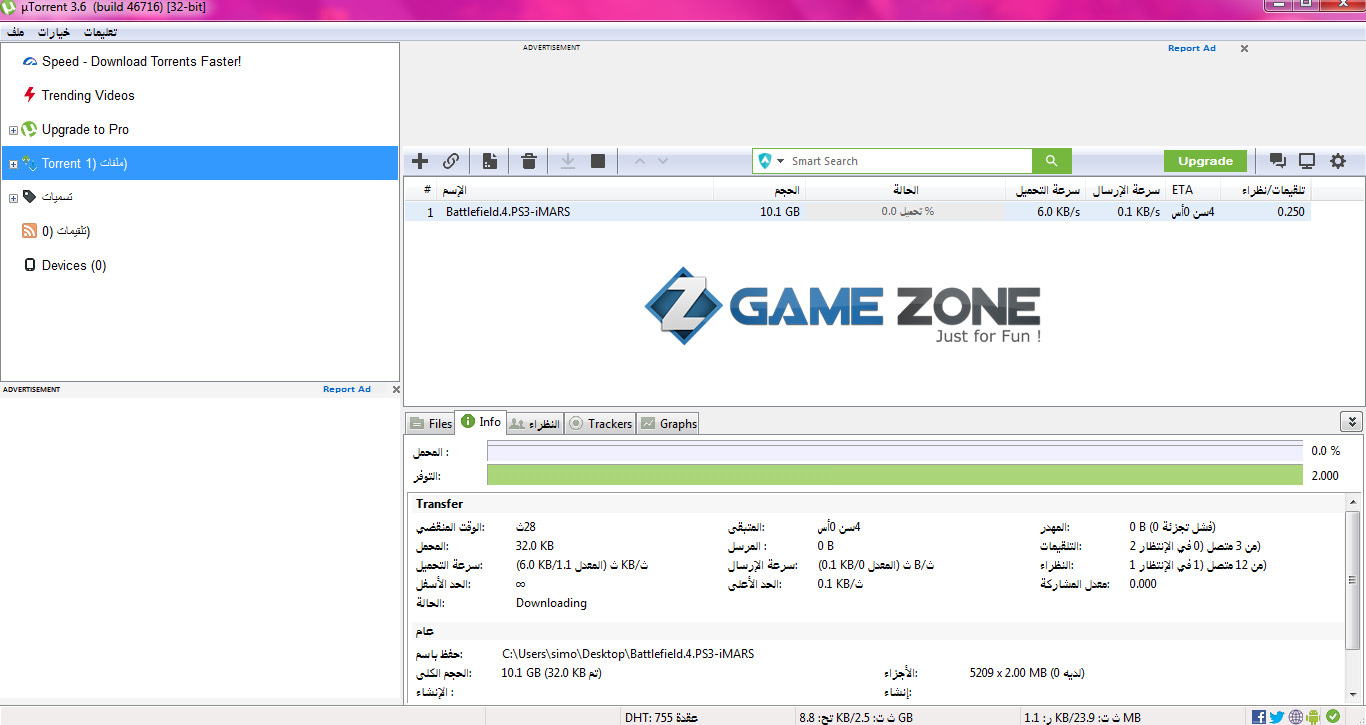Screen dimensions: 1366x725
Task: Open the Trackers tab
Action: point(600,424)
